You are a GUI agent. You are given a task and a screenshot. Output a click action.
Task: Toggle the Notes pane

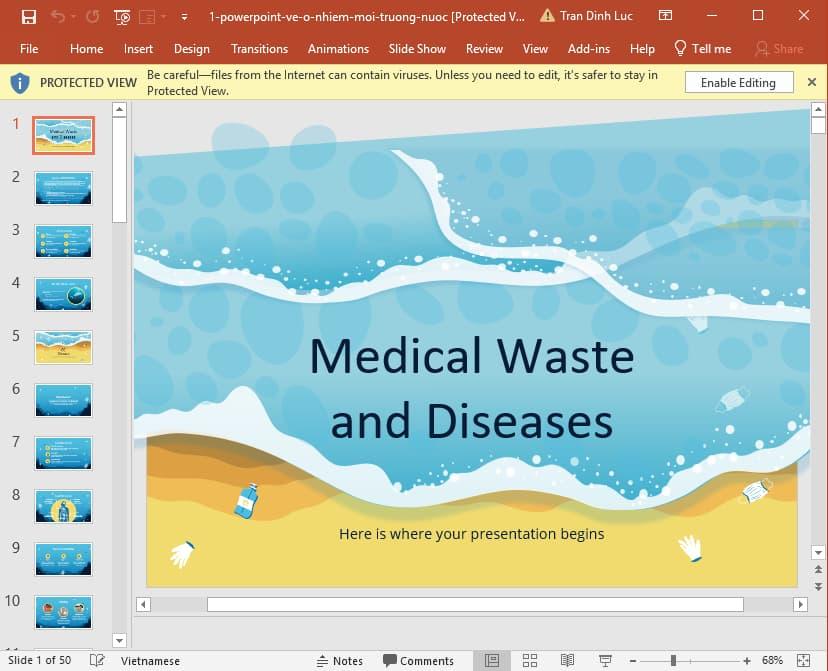click(x=340, y=660)
